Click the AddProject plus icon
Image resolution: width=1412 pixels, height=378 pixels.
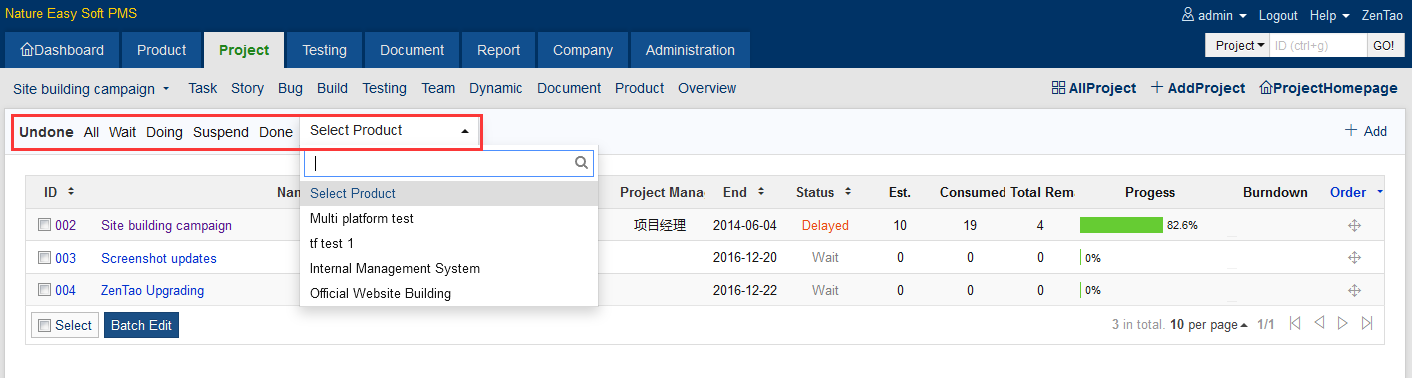point(1157,88)
